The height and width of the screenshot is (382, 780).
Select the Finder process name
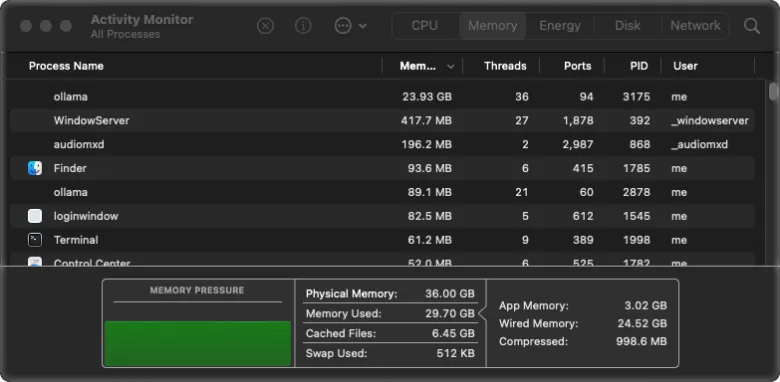pyautogui.click(x=70, y=168)
